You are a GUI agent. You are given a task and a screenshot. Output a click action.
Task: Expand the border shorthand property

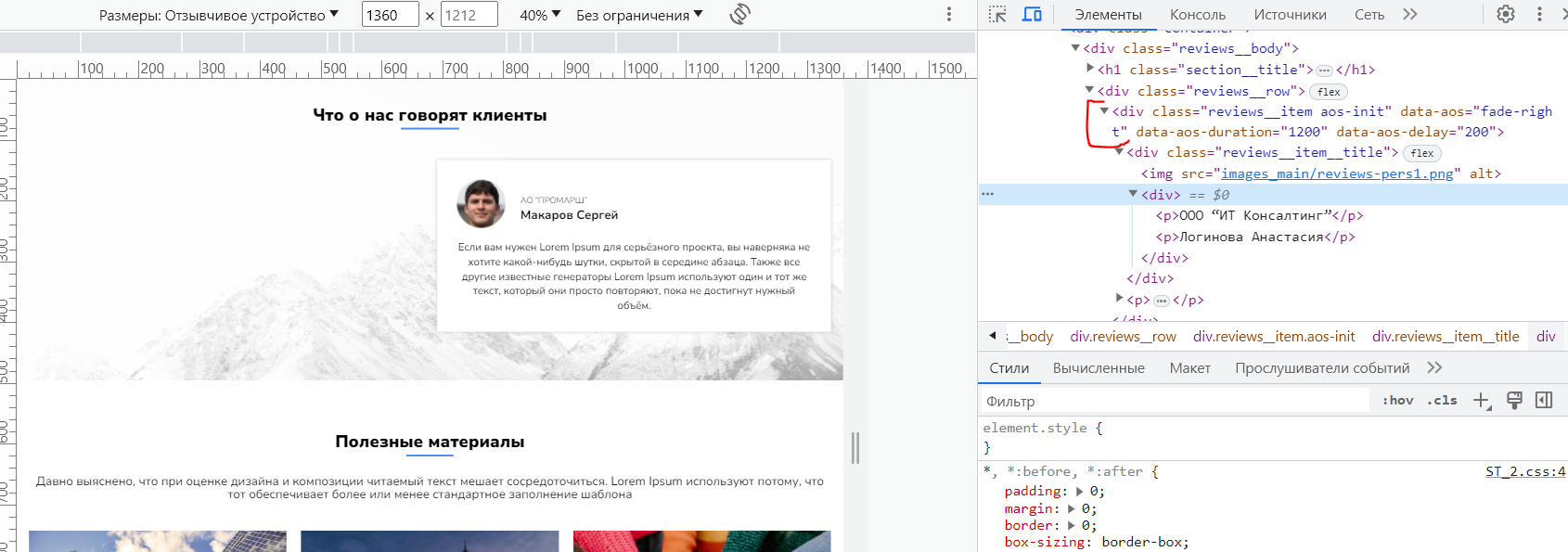pyautogui.click(x=1072, y=525)
